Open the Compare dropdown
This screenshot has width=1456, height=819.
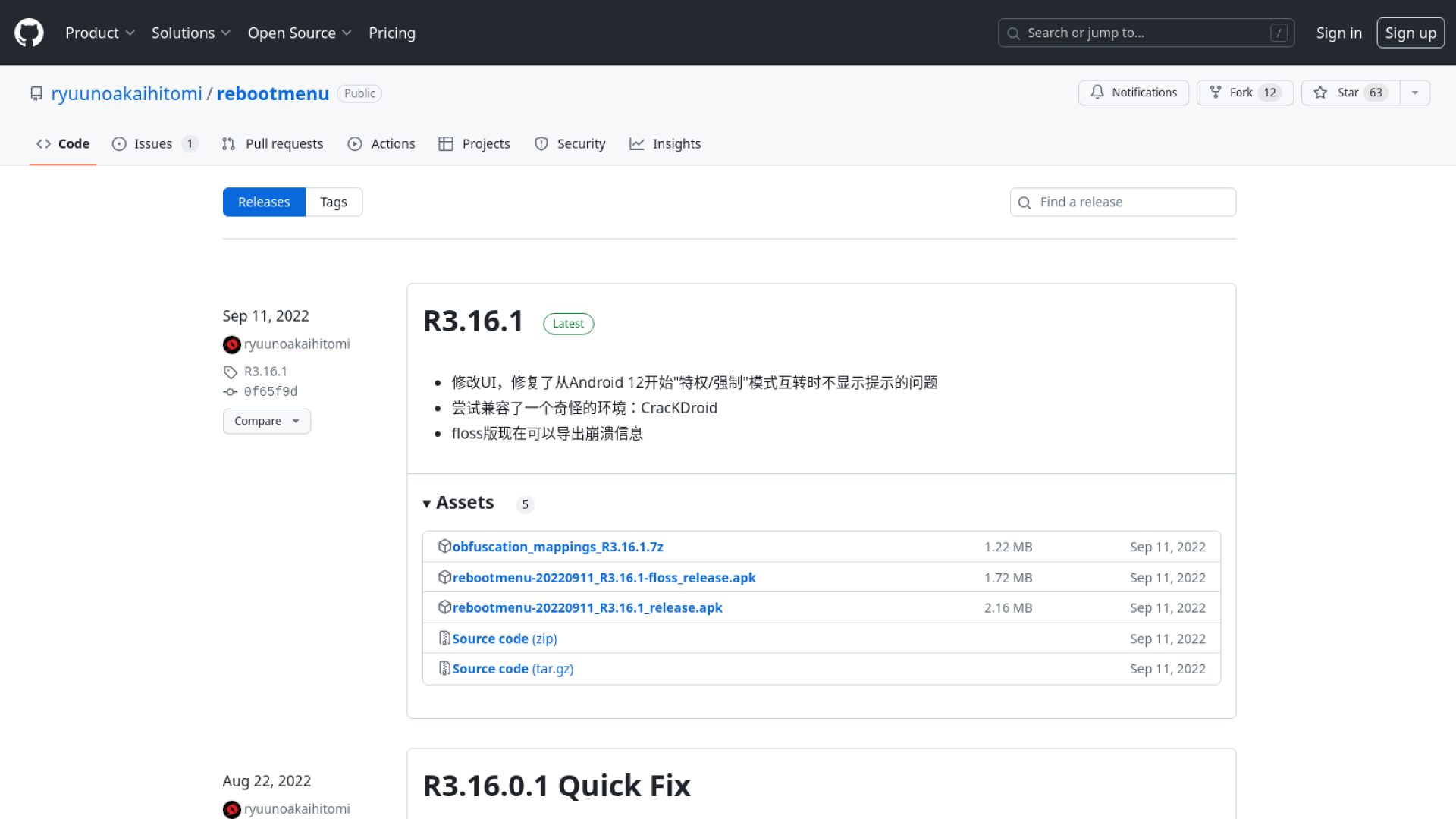tap(266, 421)
